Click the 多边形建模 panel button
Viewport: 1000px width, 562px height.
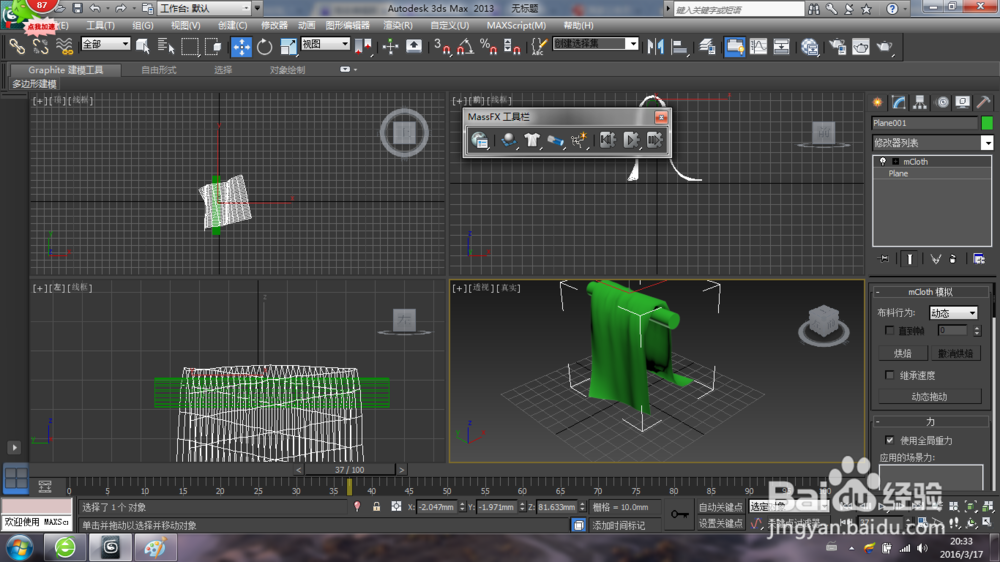coord(34,84)
